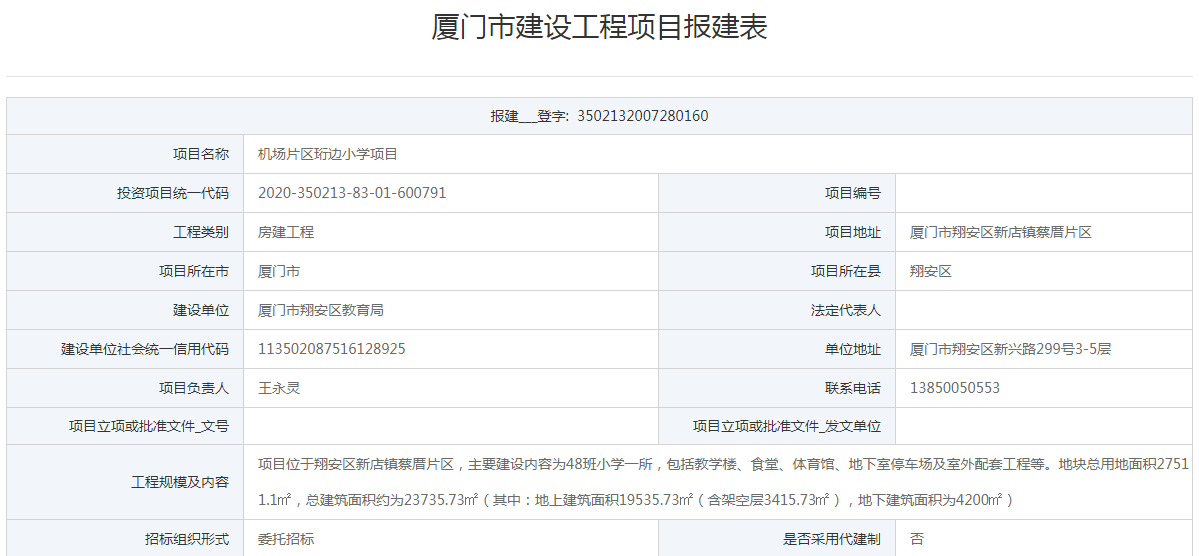Select project name 机场片区珩边小学项目

click(x=328, y=154)
